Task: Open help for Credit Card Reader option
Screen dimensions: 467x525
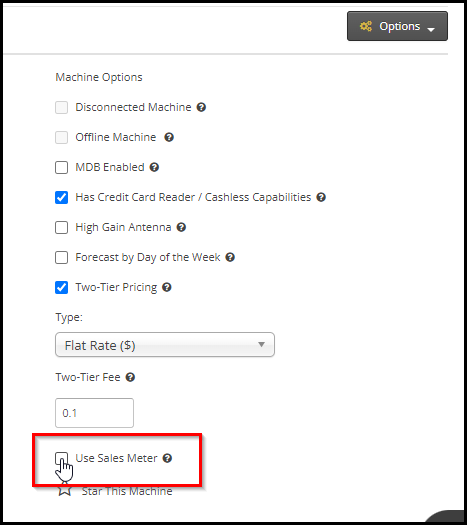Action: 321,197
